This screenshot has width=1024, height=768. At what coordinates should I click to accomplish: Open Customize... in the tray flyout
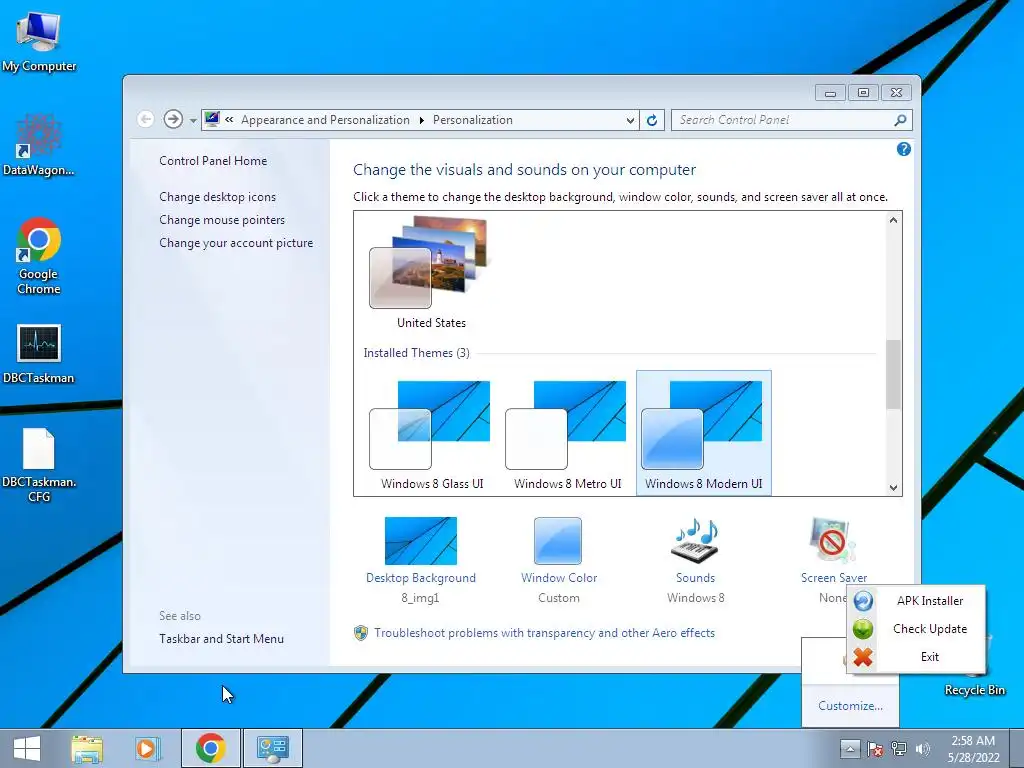[x=850, y=706]
